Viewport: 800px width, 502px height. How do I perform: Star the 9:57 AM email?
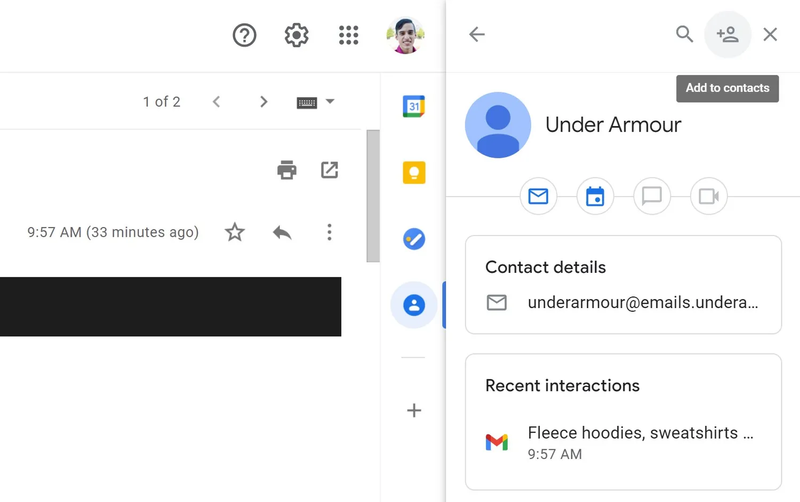[x=235, y=232]
